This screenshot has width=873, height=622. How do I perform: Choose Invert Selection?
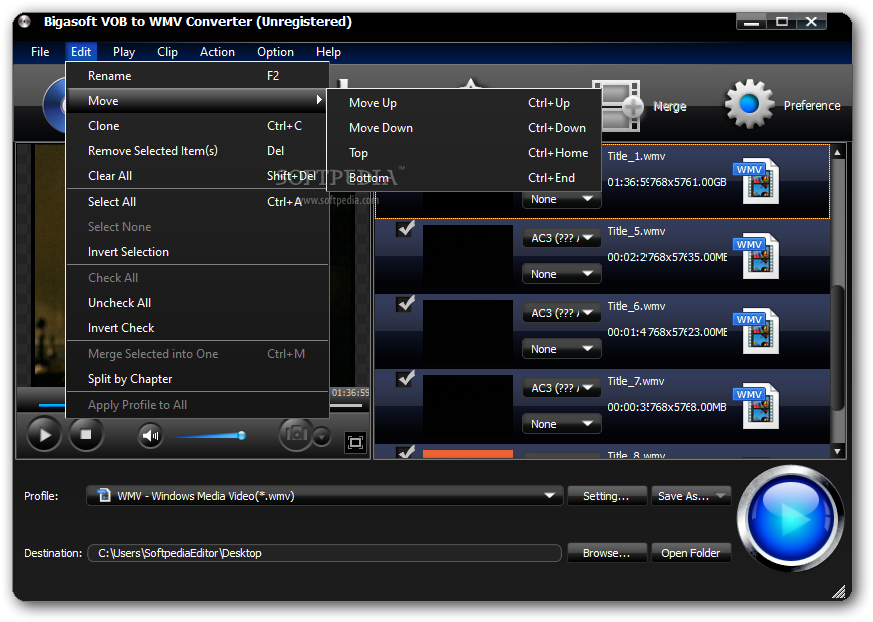(198, 252)
